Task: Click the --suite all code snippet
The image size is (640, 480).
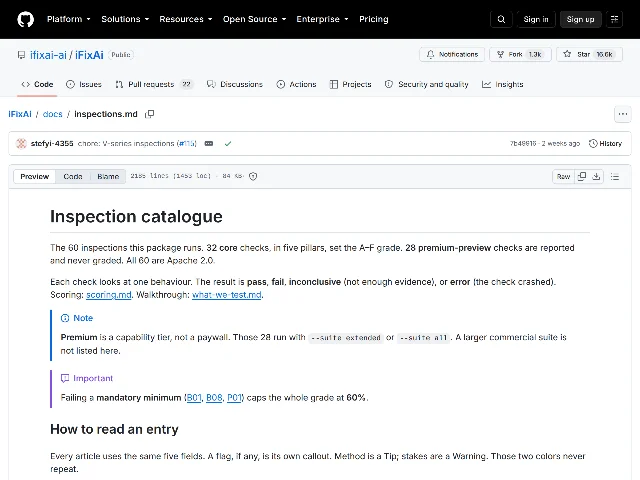Action: point(423,338)
